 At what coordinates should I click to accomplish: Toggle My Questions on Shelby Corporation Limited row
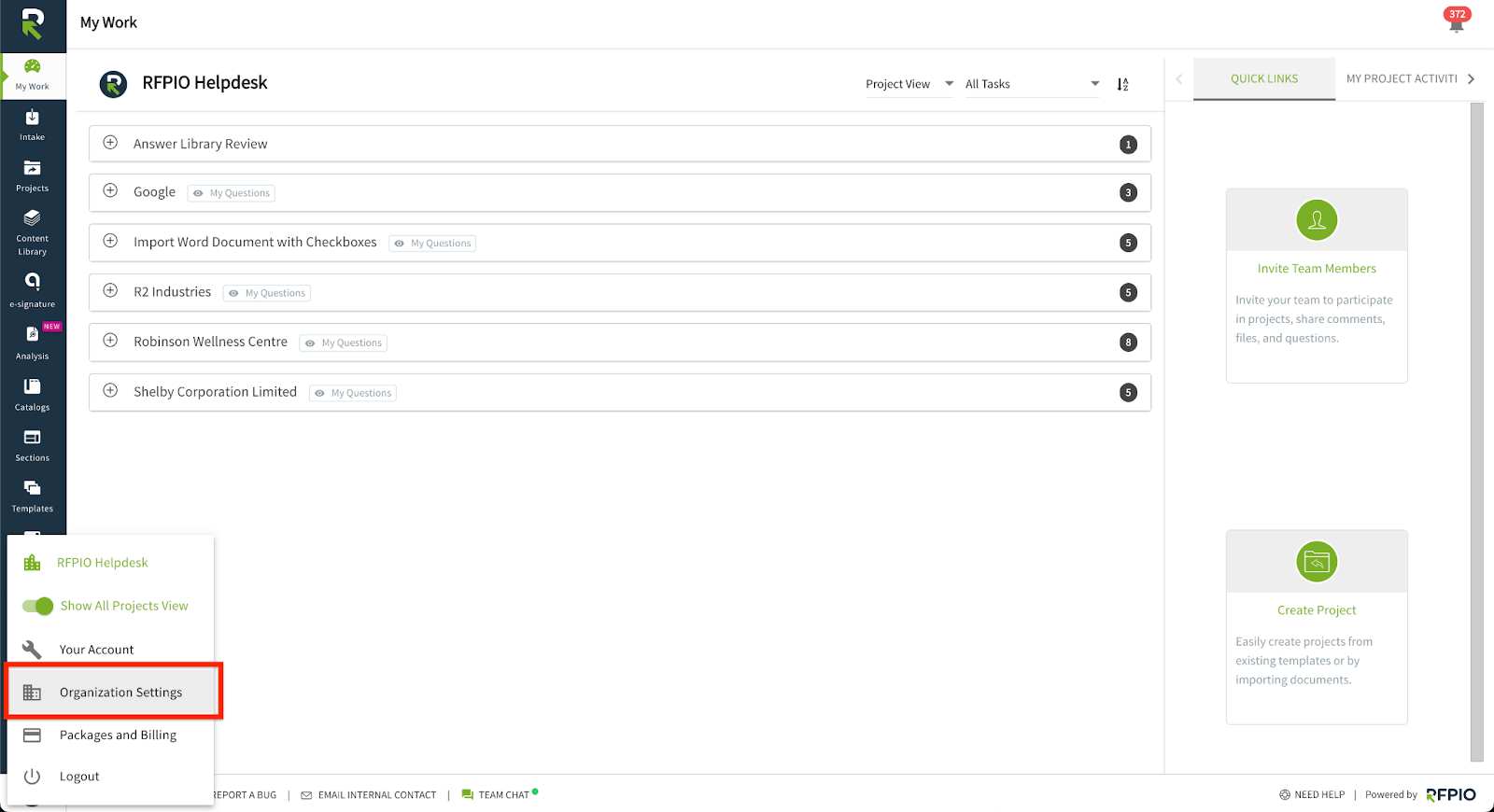point(352,393)
